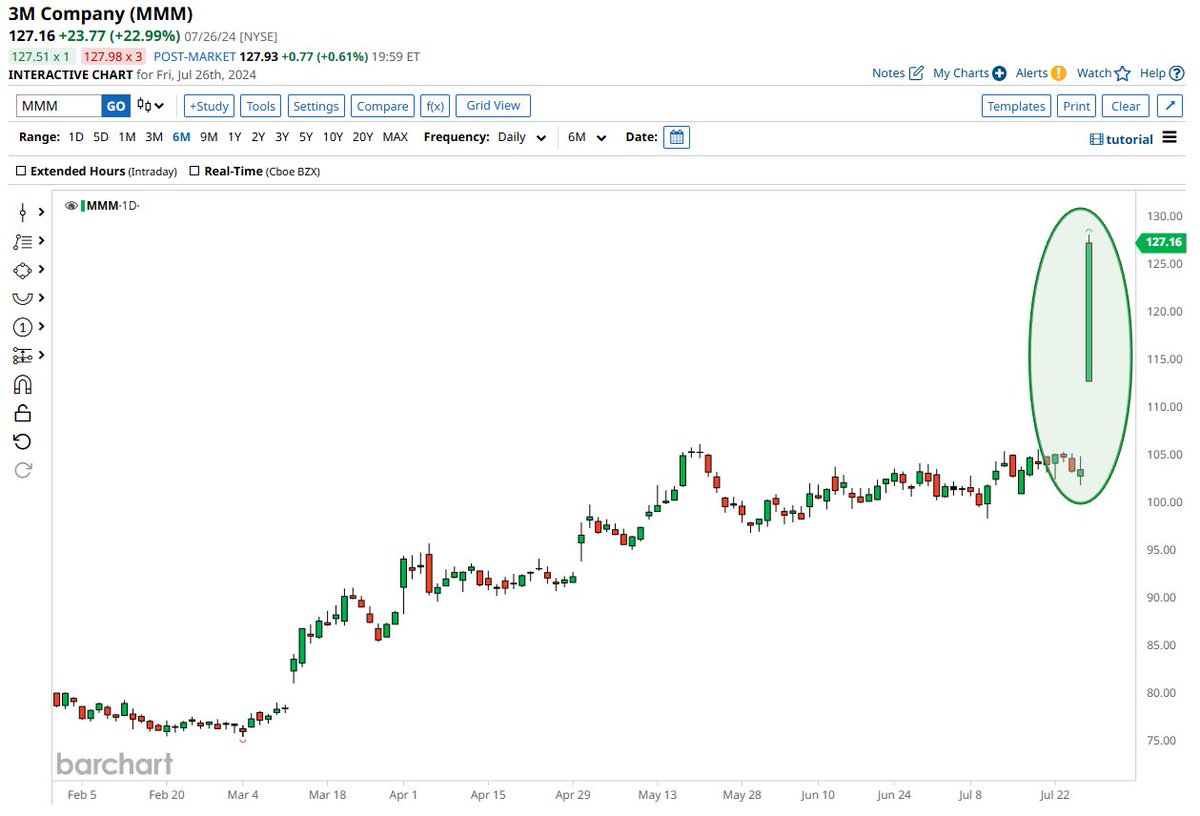Open the Notes edit icon
This screenshot has height=816, width=1200.
coord(916,73)
